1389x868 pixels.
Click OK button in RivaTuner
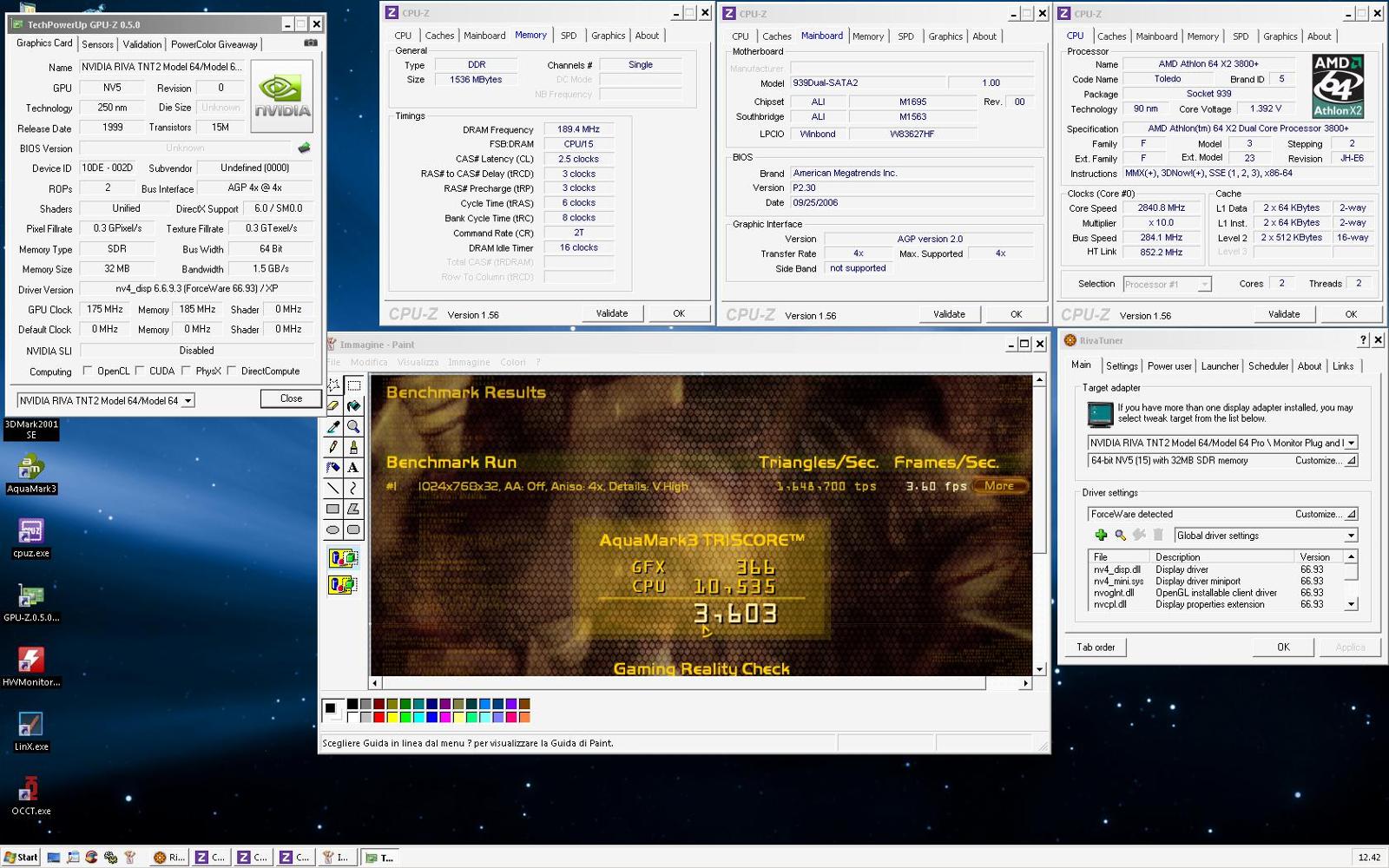click(1283, 647)
